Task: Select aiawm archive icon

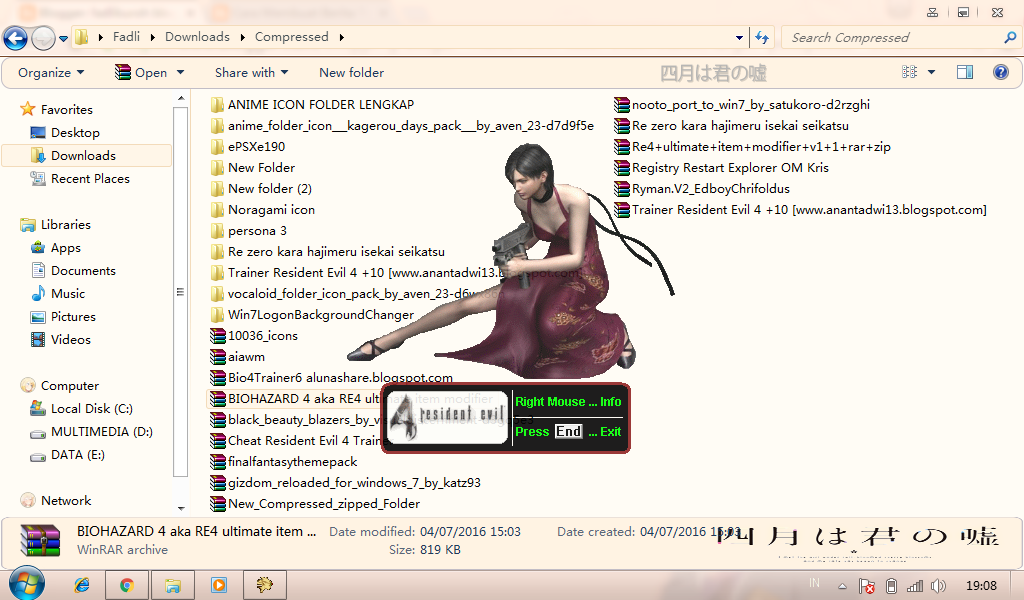Action: [x=217, y=356]
